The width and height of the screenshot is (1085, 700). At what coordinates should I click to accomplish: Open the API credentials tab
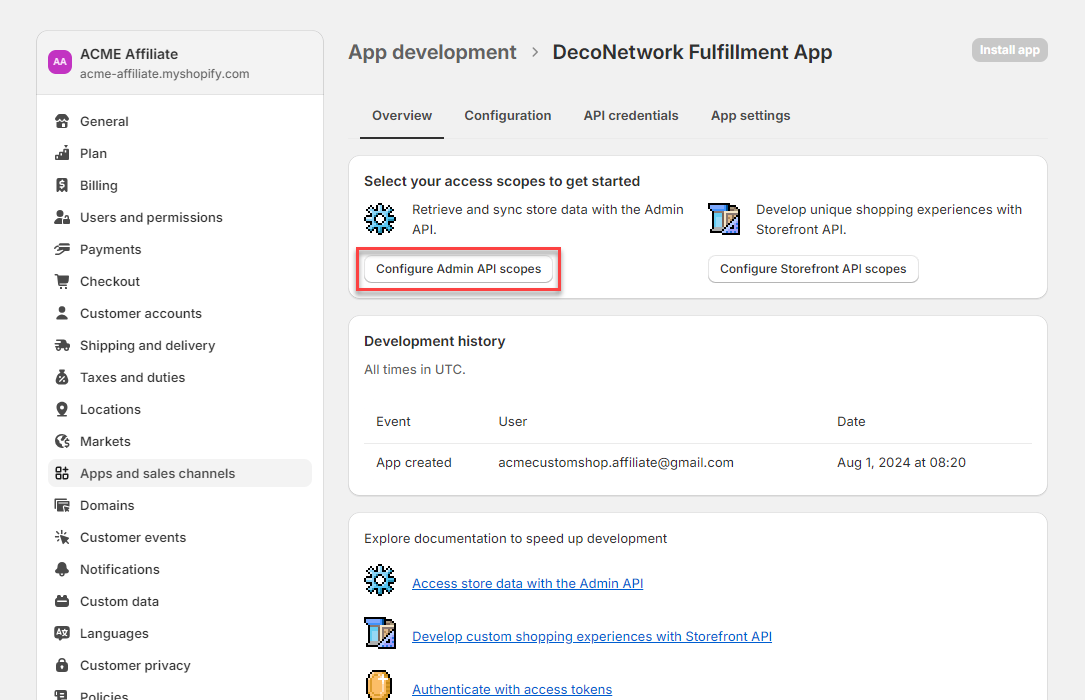tap(631, 116)
